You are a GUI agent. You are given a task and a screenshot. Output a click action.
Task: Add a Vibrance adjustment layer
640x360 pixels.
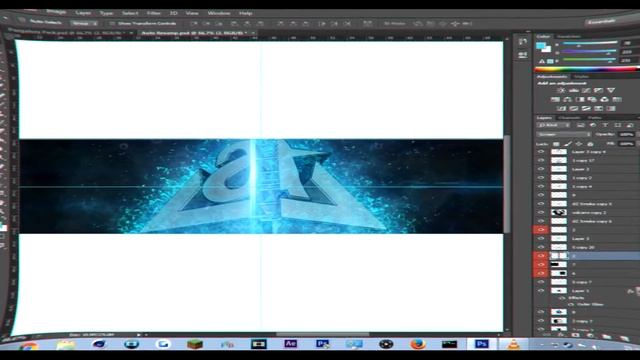click(x=611, y=90)
